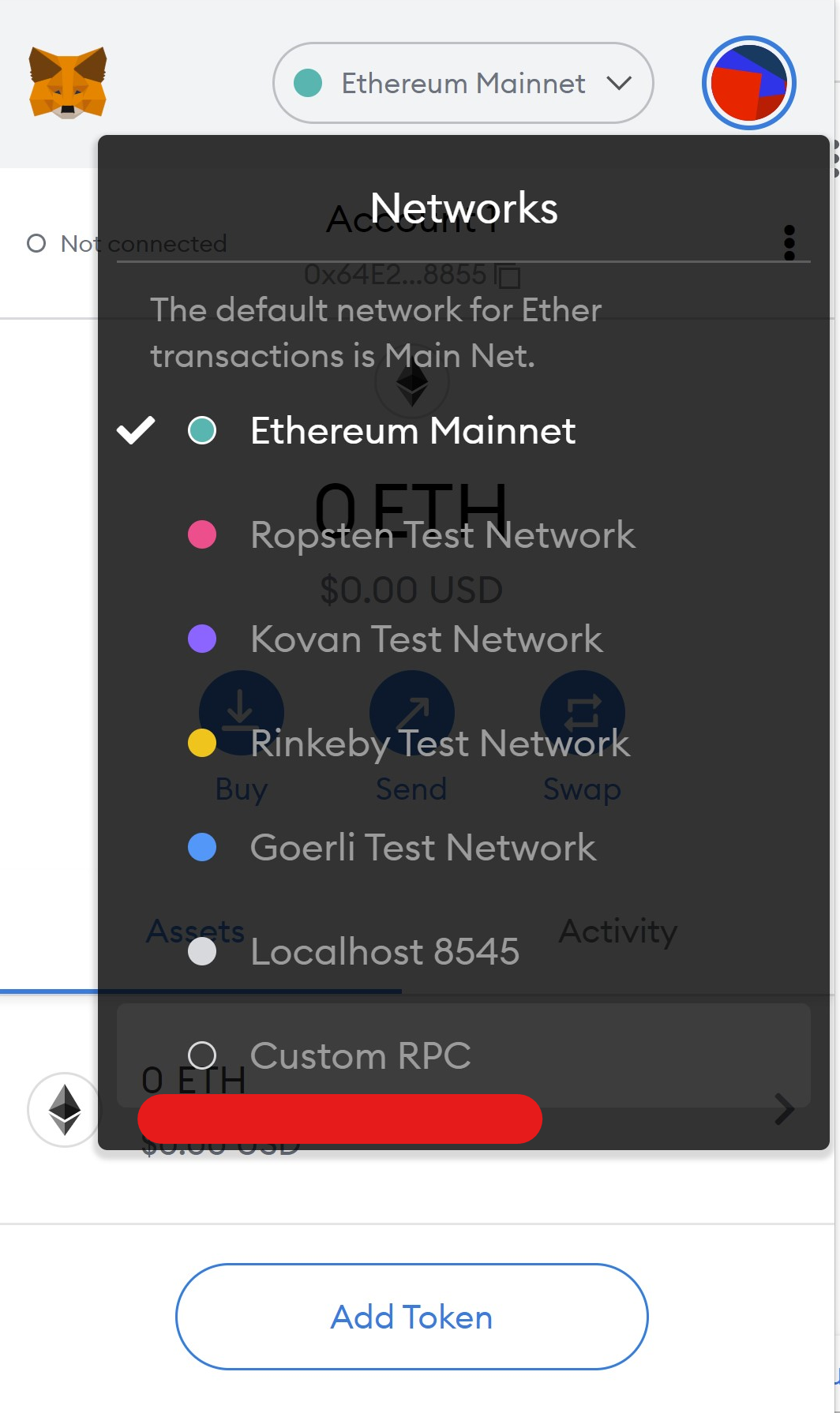The image size is (840, 1413).
Task: Click the Ethereum token icon in assets
Action: [x=65, y=1109]
